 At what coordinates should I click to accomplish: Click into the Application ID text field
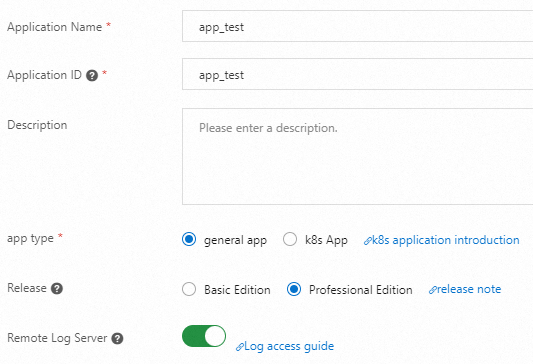click(x=358, y=74)
